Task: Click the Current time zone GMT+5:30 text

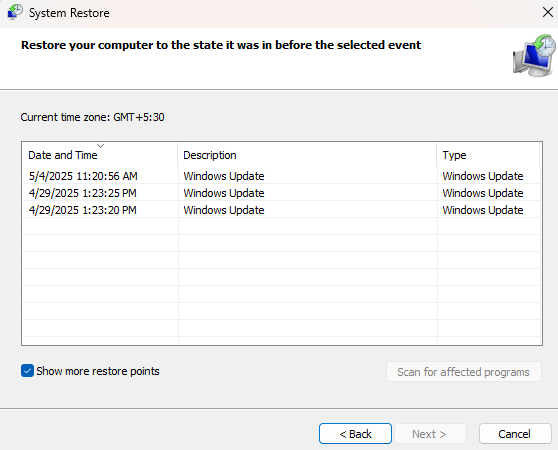Action: pyautogui.click(x=93, y=117)
